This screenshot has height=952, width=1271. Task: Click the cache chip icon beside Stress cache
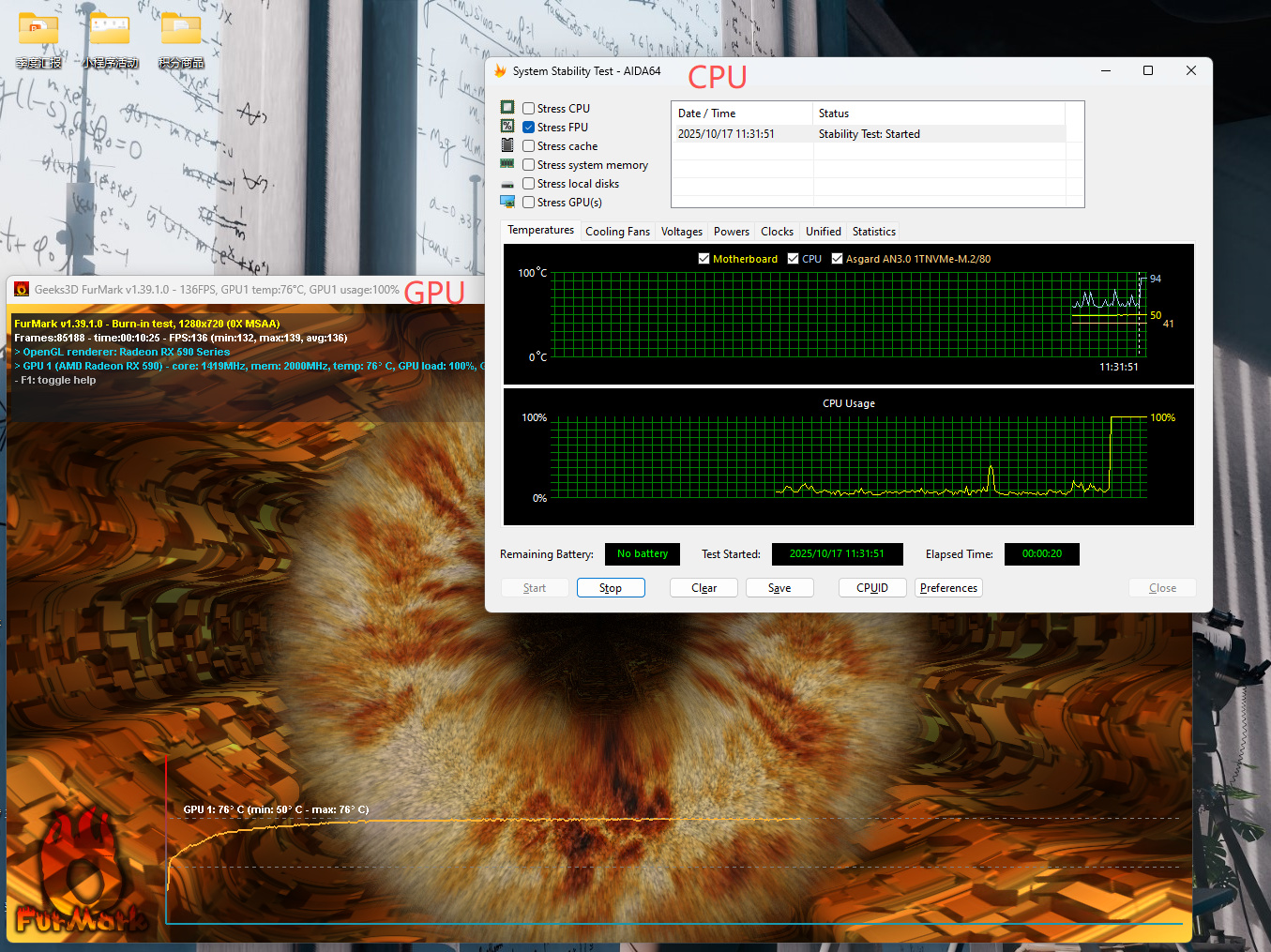click(x=507, y=145)
